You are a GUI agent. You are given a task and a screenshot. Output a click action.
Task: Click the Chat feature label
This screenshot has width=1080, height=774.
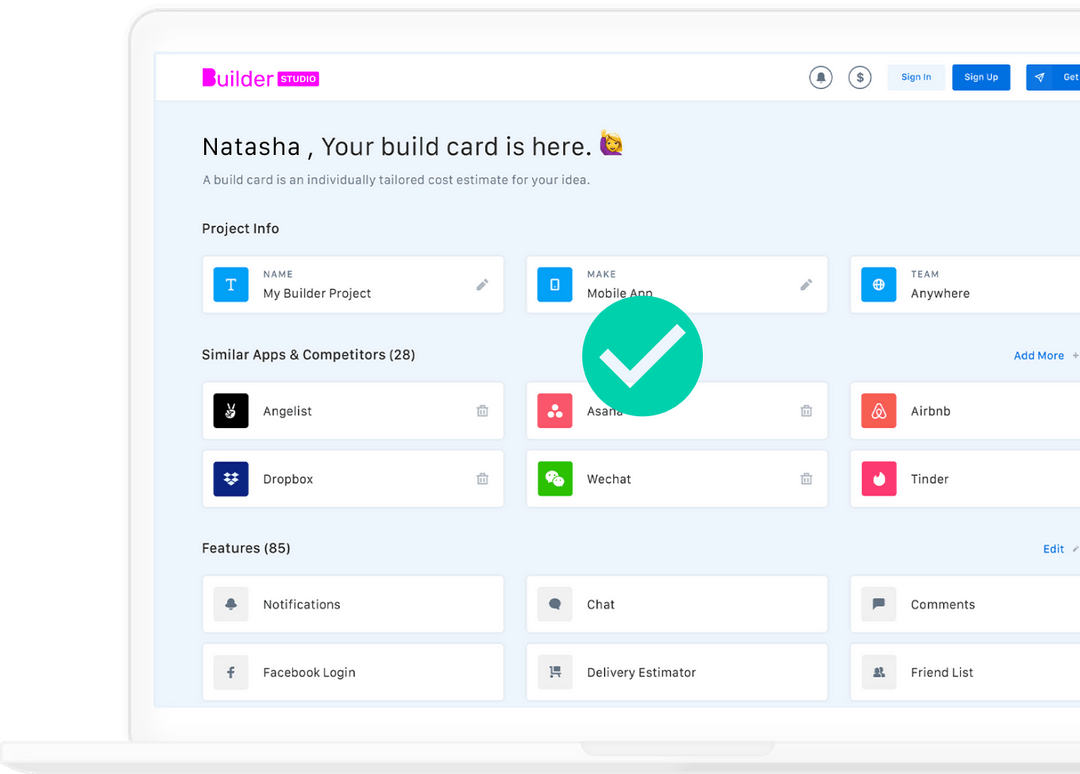click(601, 605)
